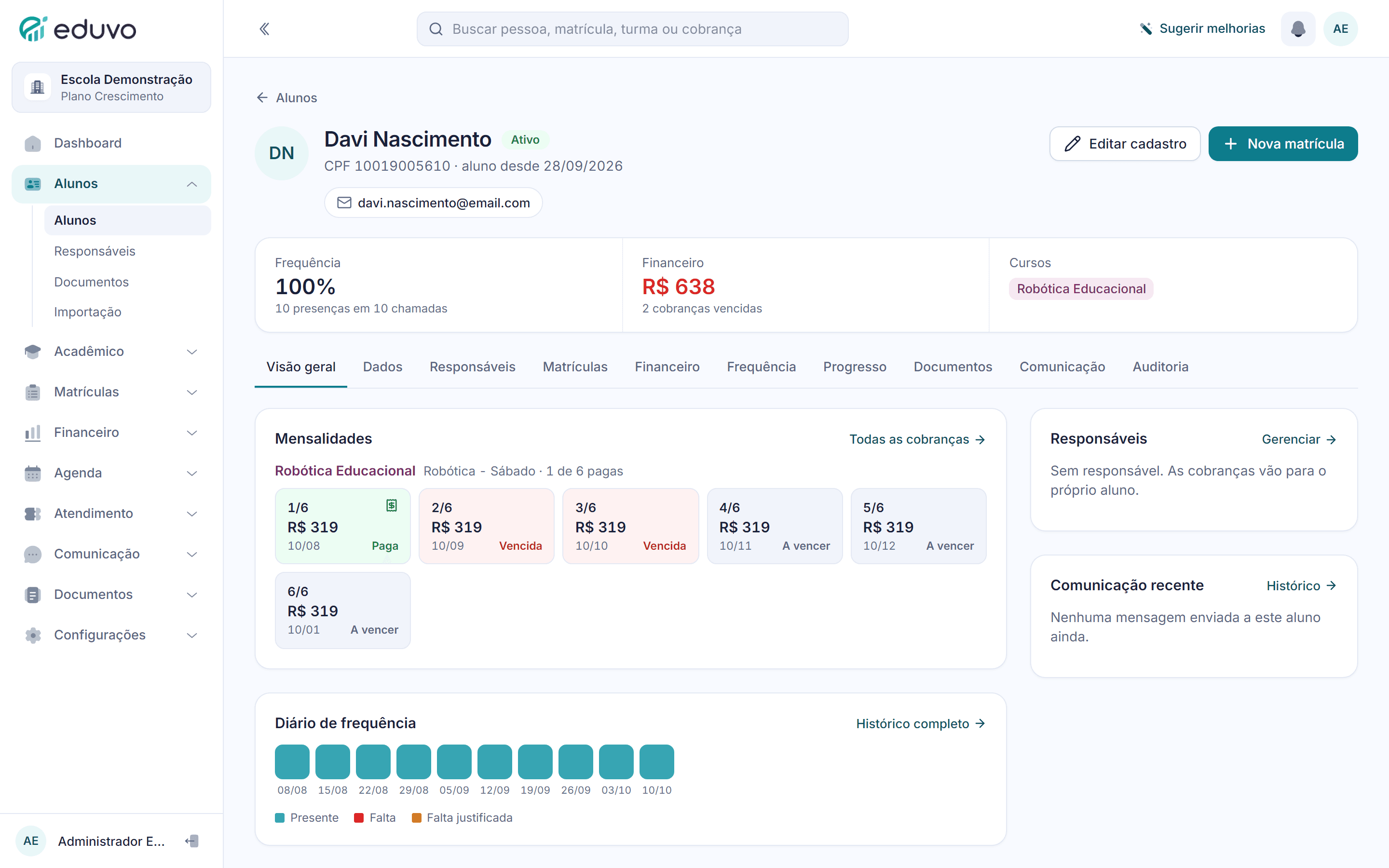Click the school building icon

(x=37, y=87)
